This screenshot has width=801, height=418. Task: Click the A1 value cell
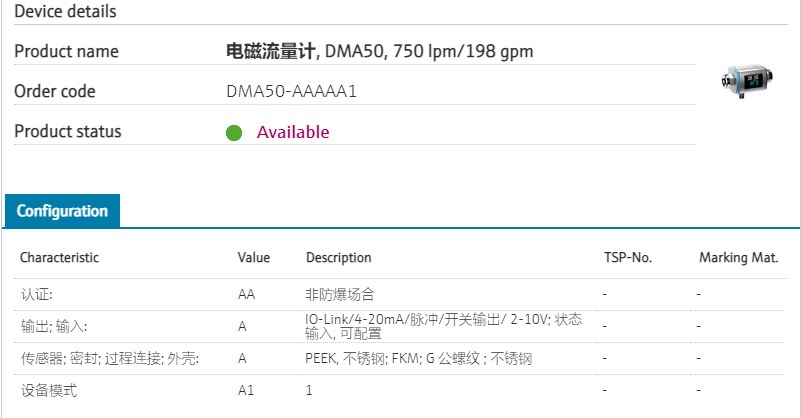(x=245, y=390)
